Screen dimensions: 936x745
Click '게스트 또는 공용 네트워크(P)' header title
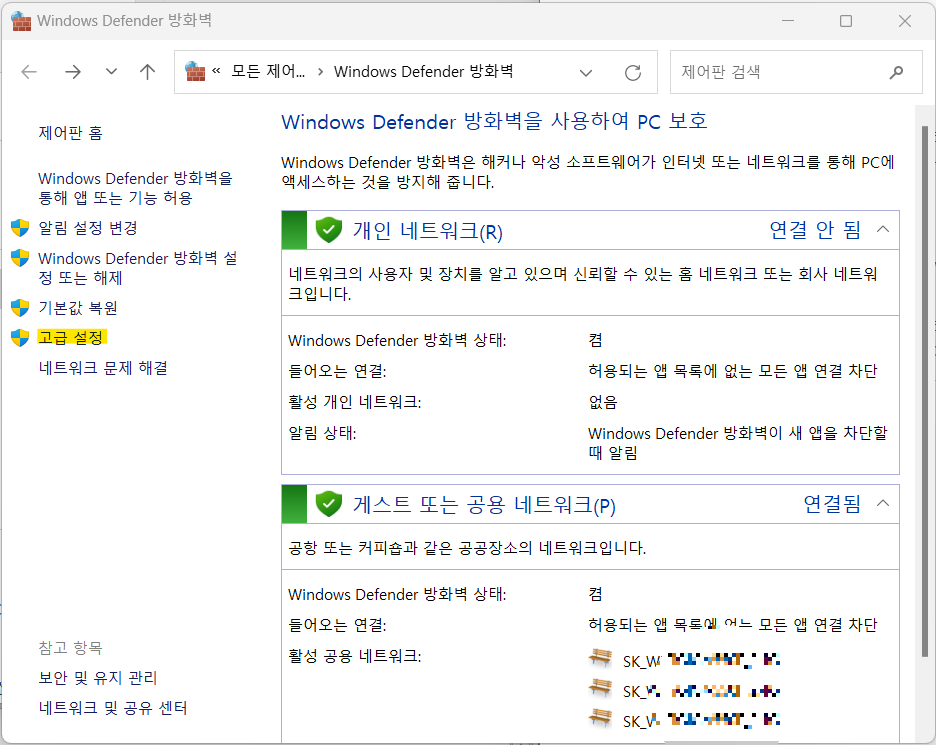(x=484, y=505)
